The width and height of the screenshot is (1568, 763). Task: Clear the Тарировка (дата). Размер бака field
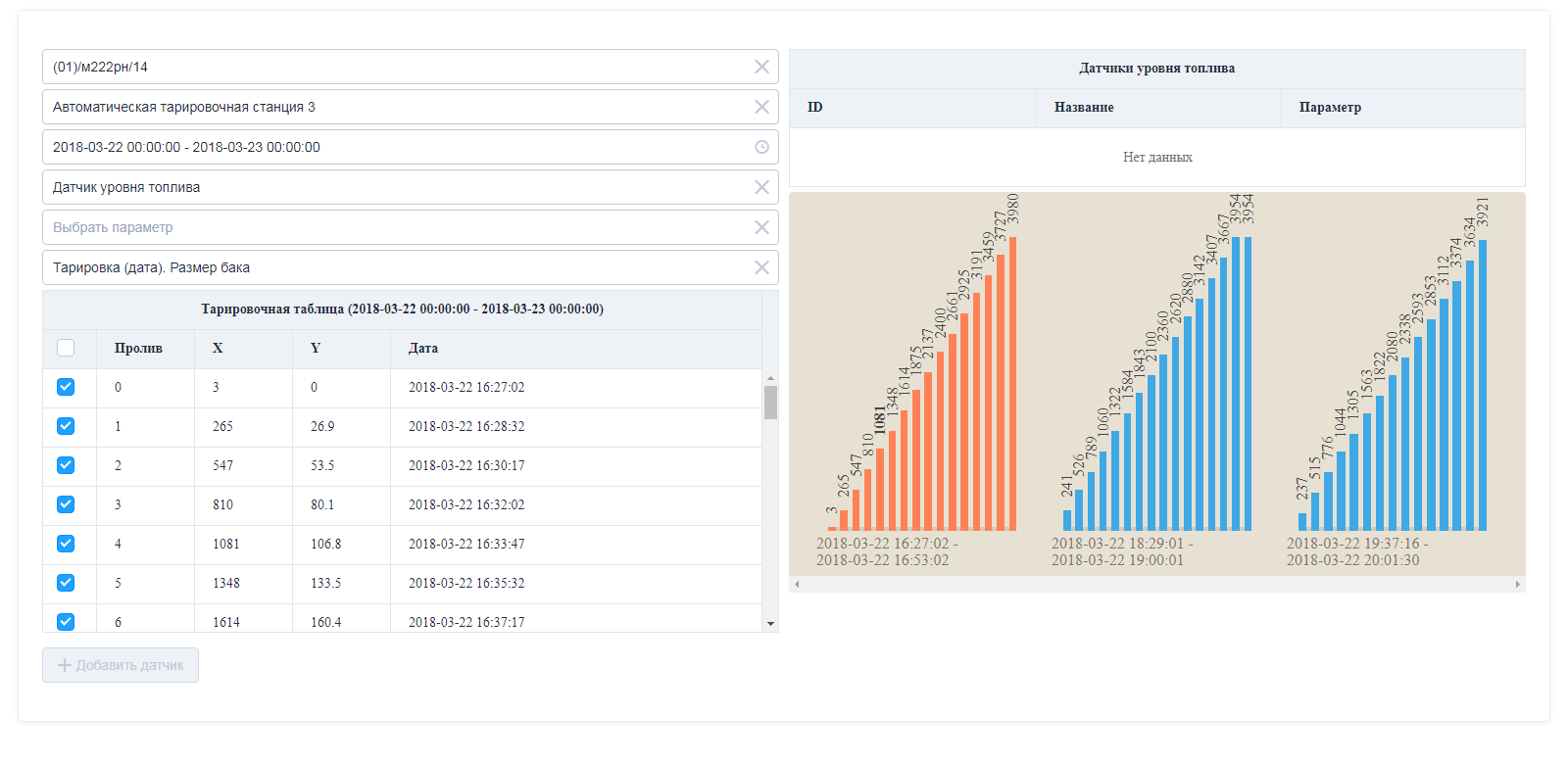click(761, 267)
